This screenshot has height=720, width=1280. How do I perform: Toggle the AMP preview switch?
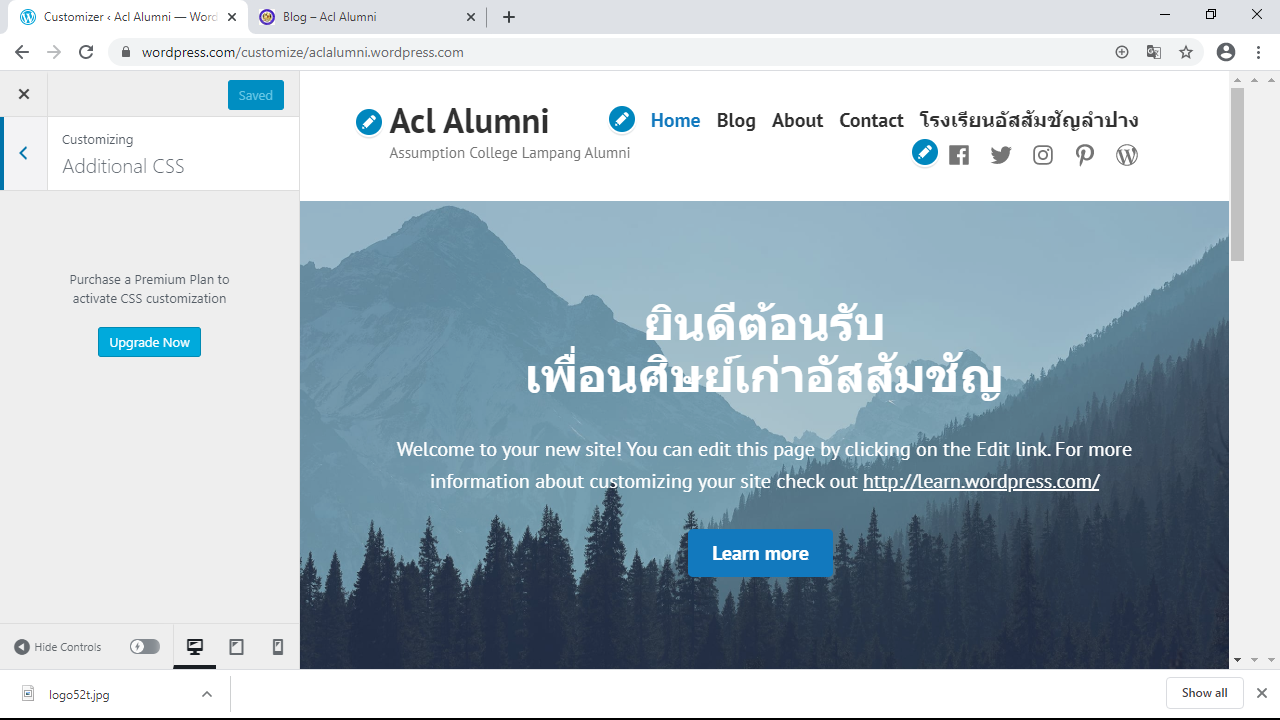coord(145,647)
